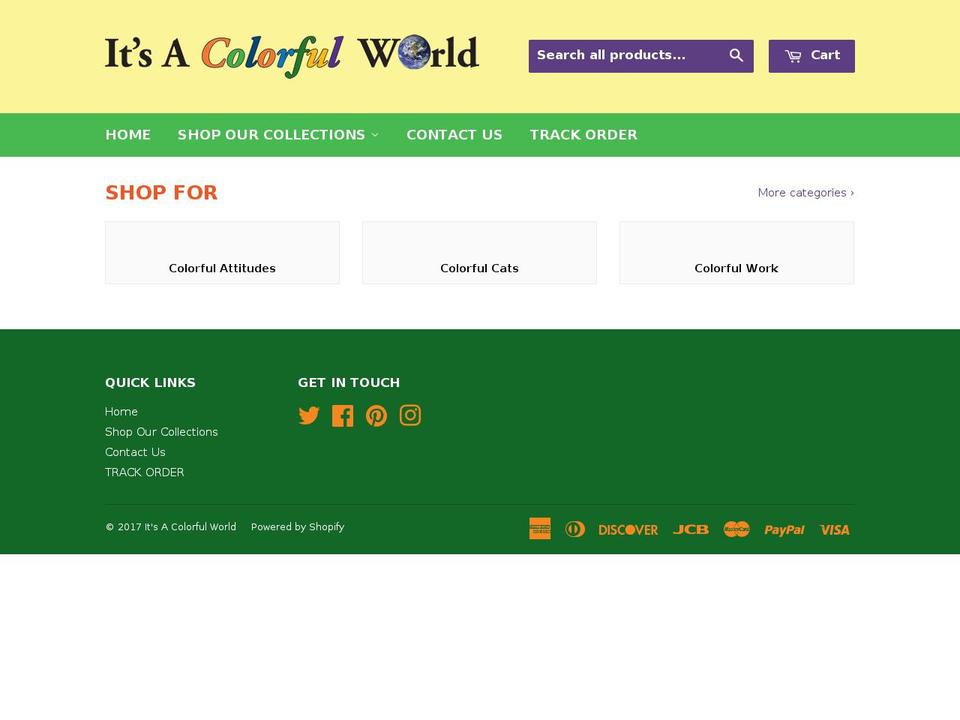This screenshot has width=960, height=720.
Task: Follow the Powered by Shopify link
Action: tap(298, 527)
